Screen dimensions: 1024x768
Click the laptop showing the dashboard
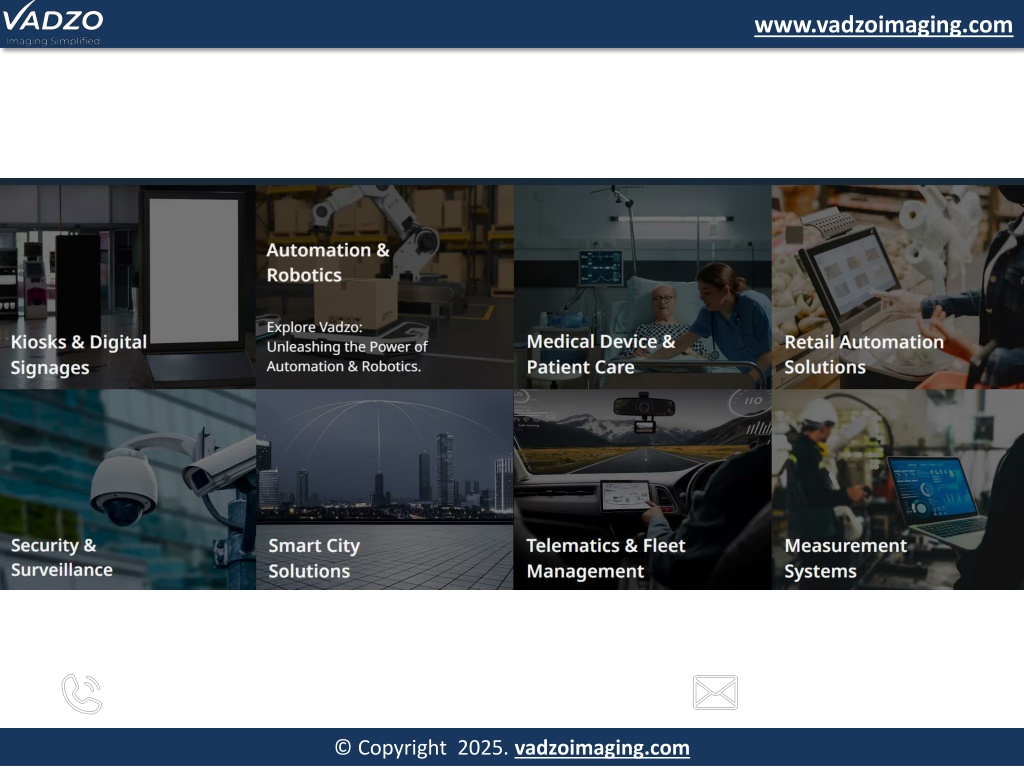[x=938, y=503]
